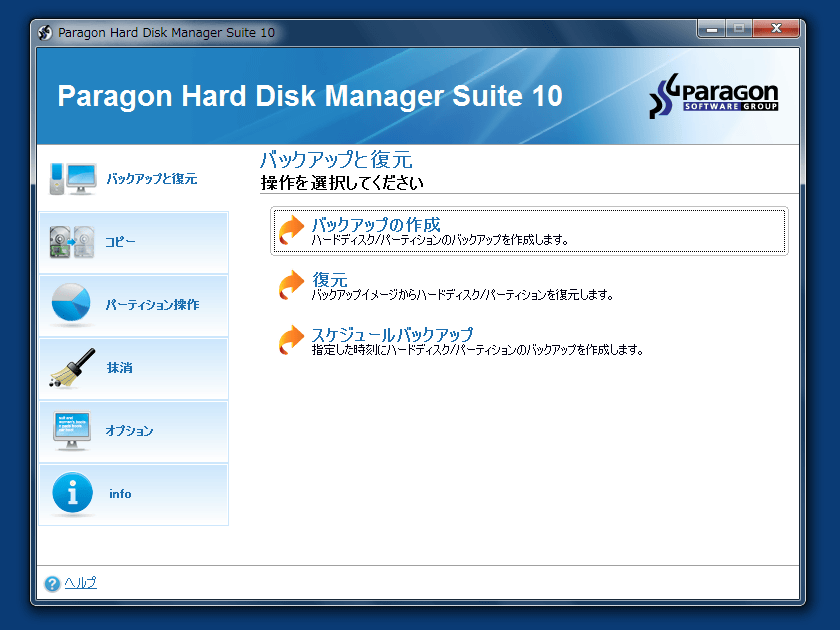Choose the 復元 operation link

click(x=329, y=280)
